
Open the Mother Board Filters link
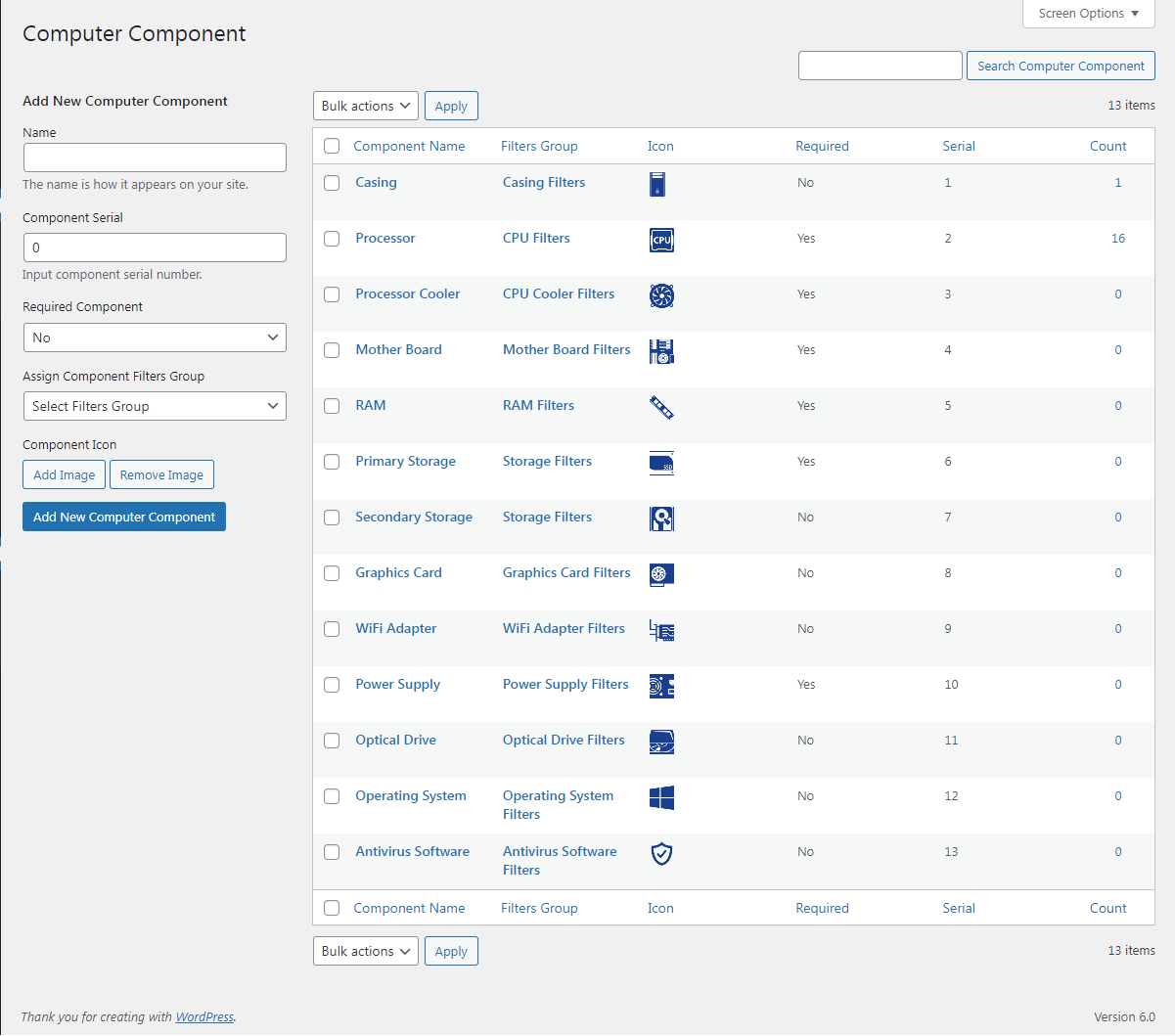(566, 349)
